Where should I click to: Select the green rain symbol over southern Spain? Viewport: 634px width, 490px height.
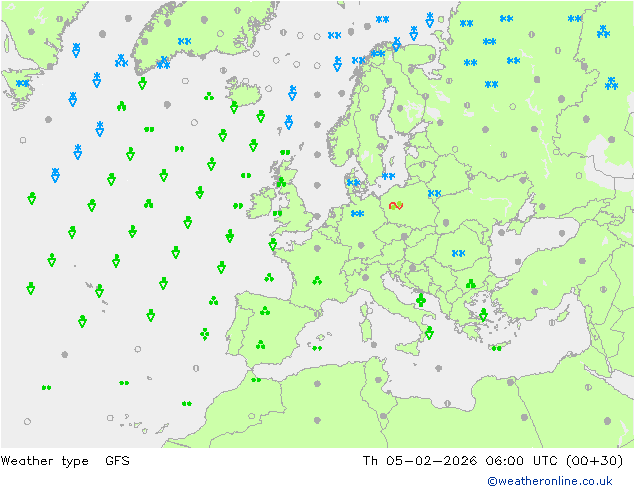pos(260,344)
